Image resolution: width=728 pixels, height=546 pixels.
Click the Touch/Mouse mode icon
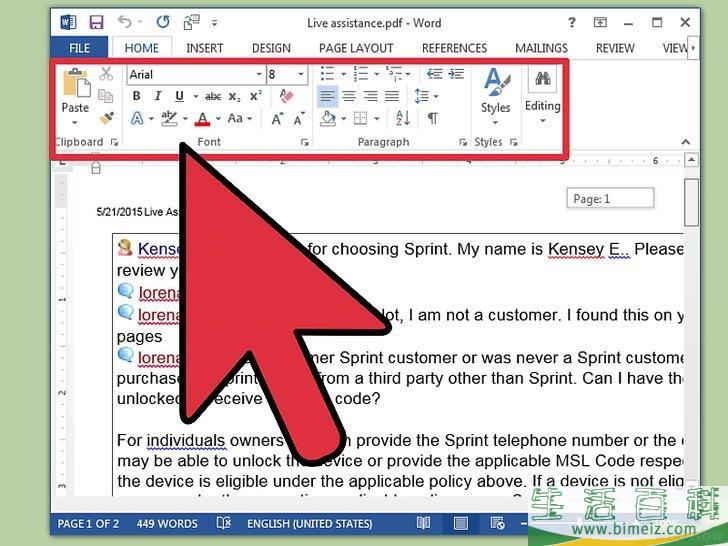(x=191, y=22)
